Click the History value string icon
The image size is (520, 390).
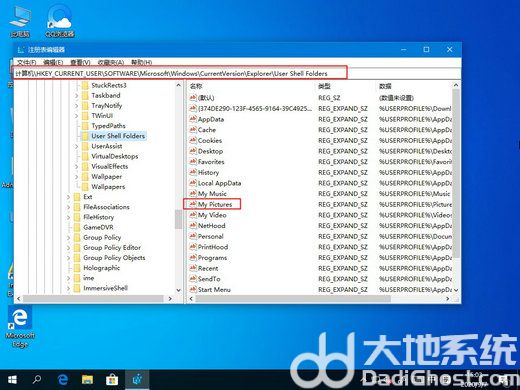pos(193,172)
